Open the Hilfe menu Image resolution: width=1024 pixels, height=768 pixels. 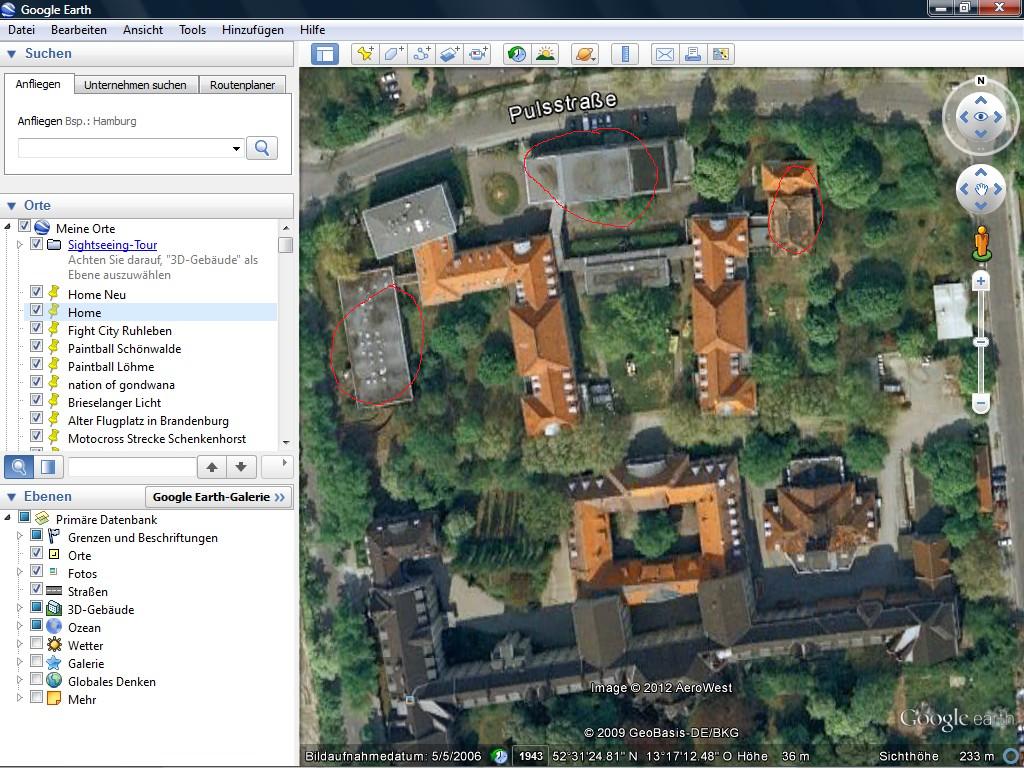[312, 30]
